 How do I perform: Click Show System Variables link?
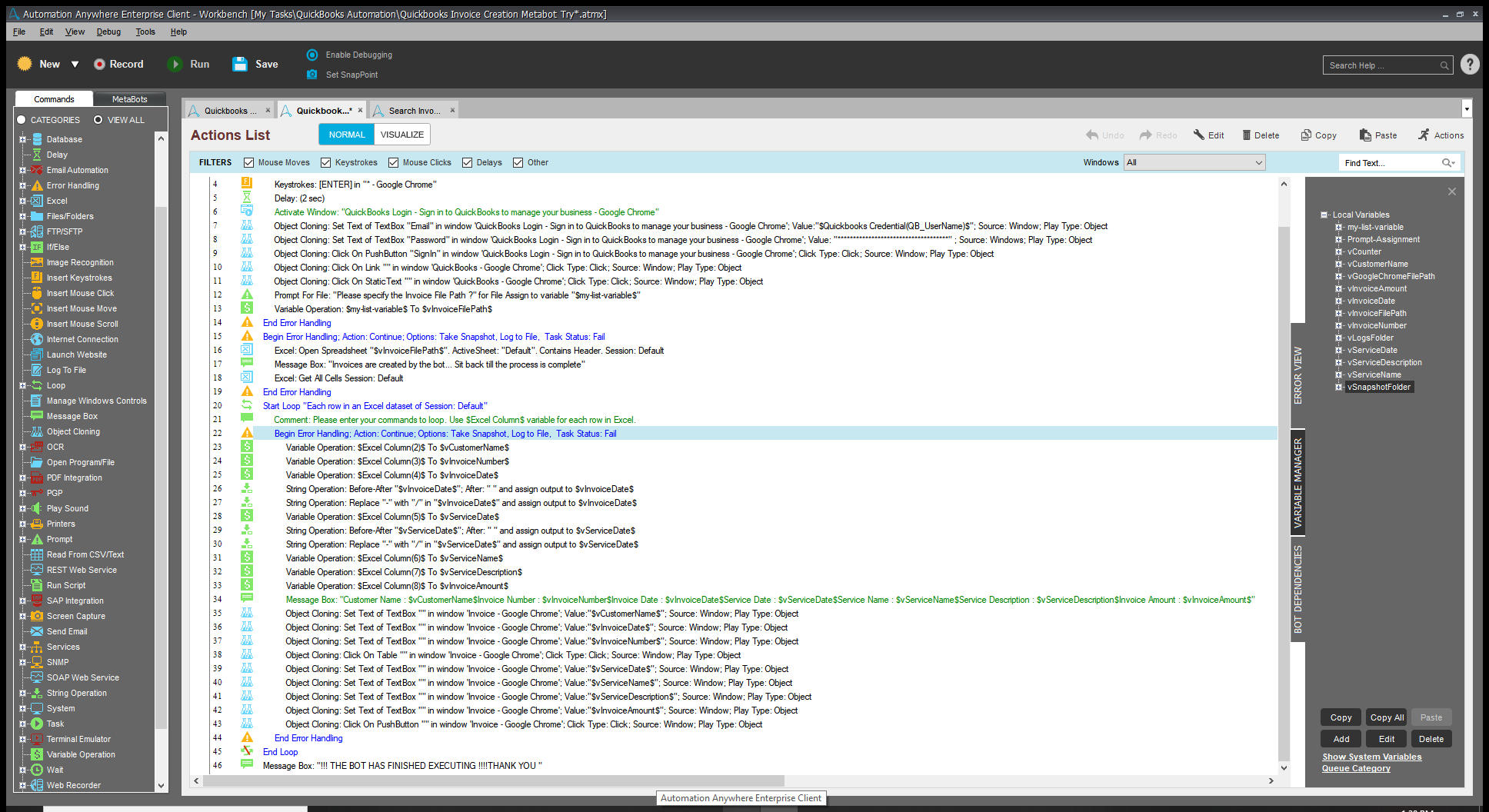pyautogui.click(x=1371, y=757)
